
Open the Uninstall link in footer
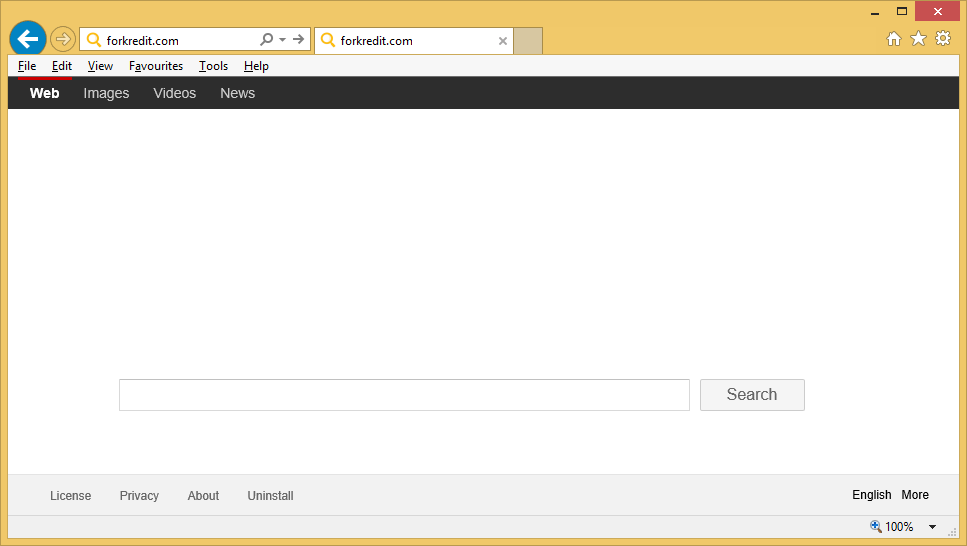[x=270, y=496]
